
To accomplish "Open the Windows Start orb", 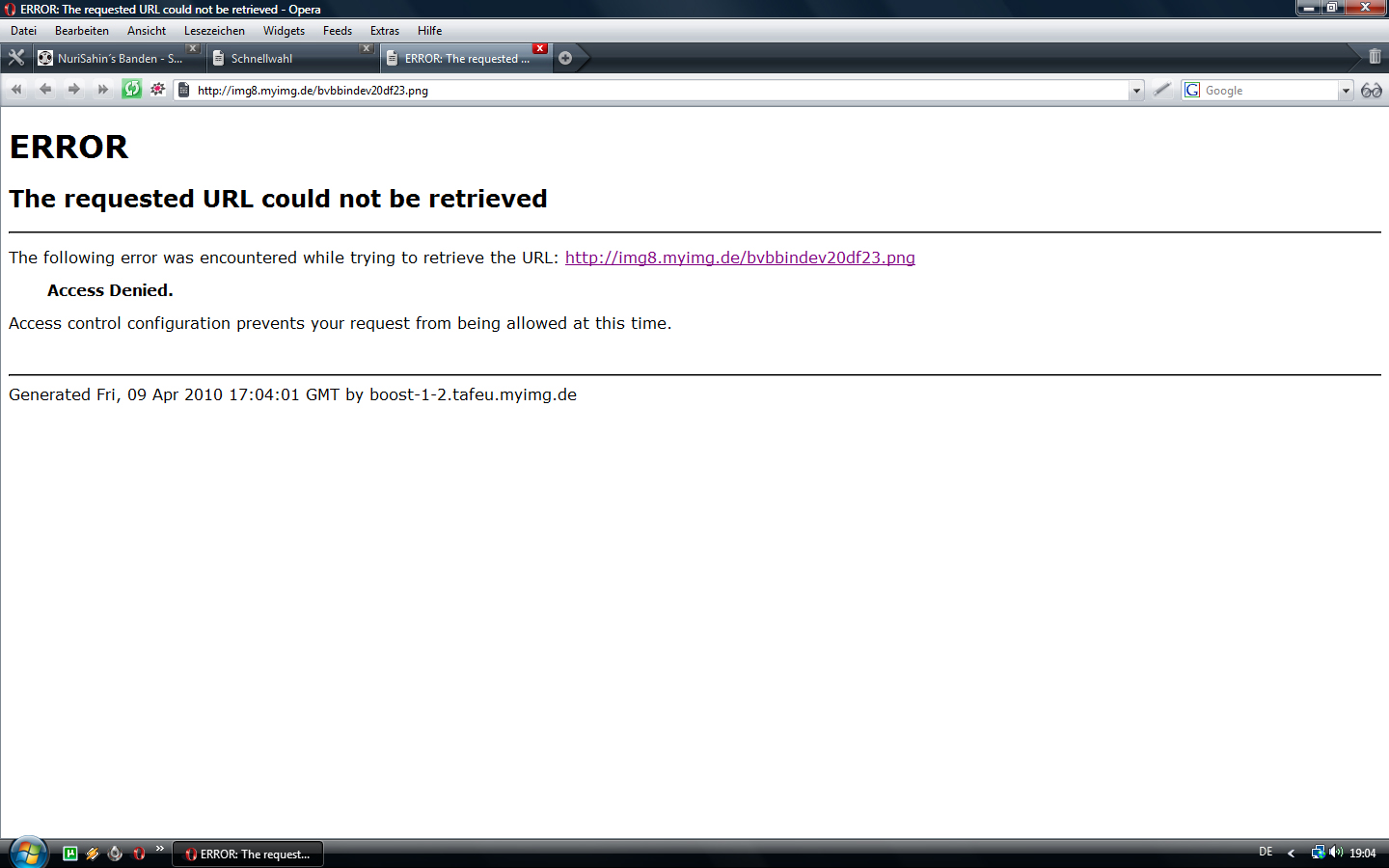I will 29,853.
